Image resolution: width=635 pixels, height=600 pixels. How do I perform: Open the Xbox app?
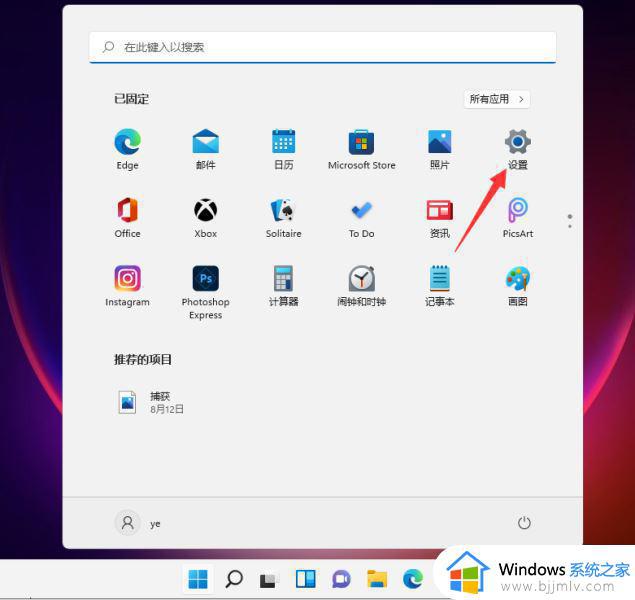point(205,218)
